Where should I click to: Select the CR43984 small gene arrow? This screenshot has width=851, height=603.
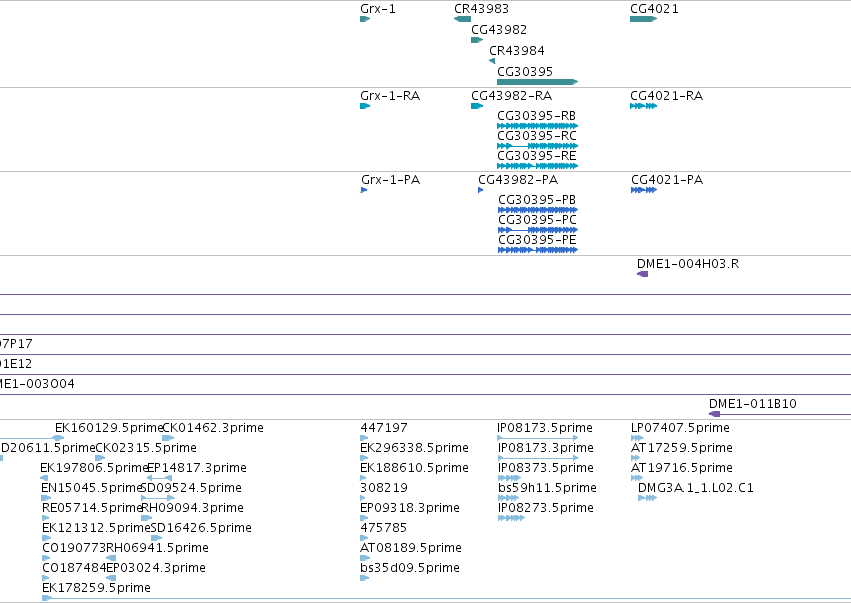tap(492, 61)
